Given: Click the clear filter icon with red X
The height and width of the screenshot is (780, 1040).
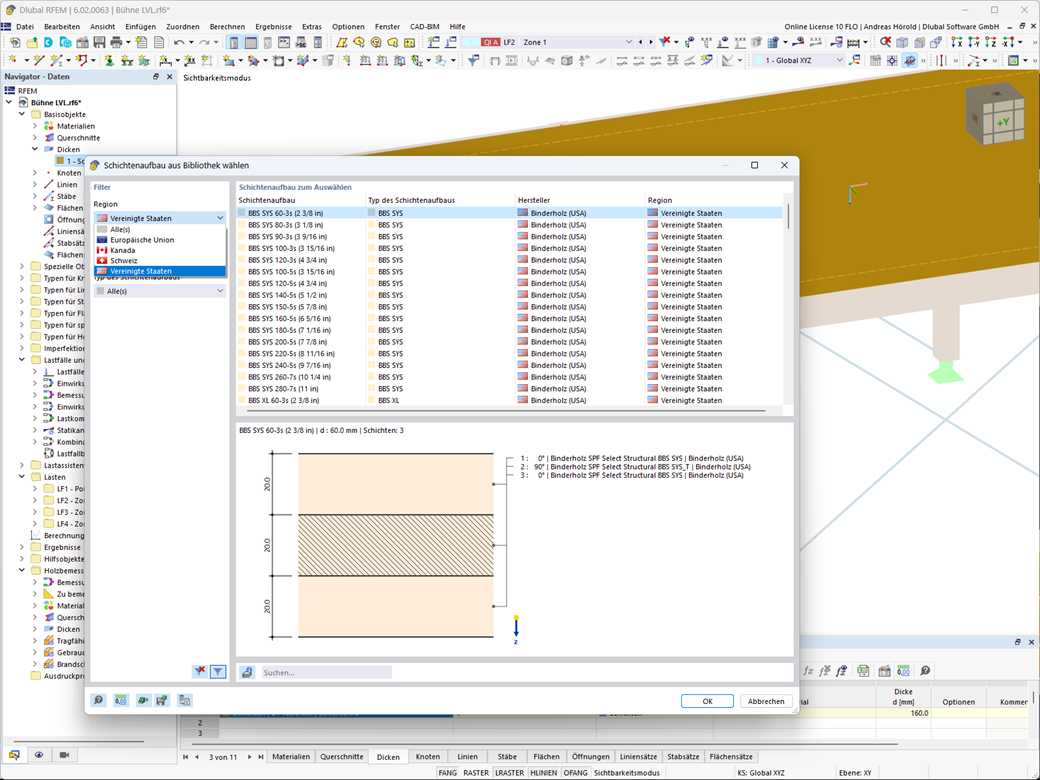Looking at the screenshot, I should [x=200, y=672].
